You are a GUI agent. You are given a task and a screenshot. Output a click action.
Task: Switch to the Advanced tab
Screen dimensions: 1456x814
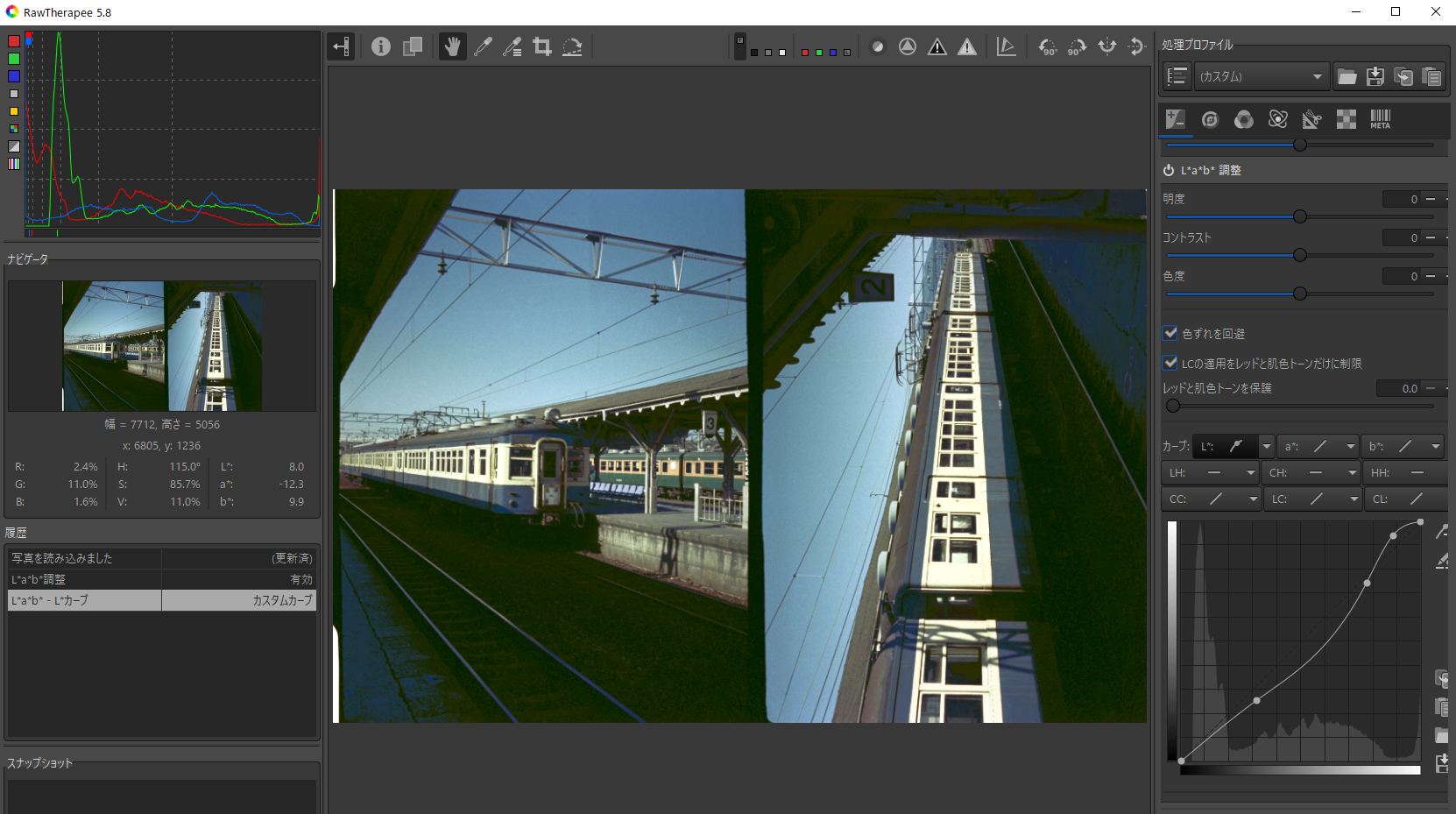[x=1278, y=119]
